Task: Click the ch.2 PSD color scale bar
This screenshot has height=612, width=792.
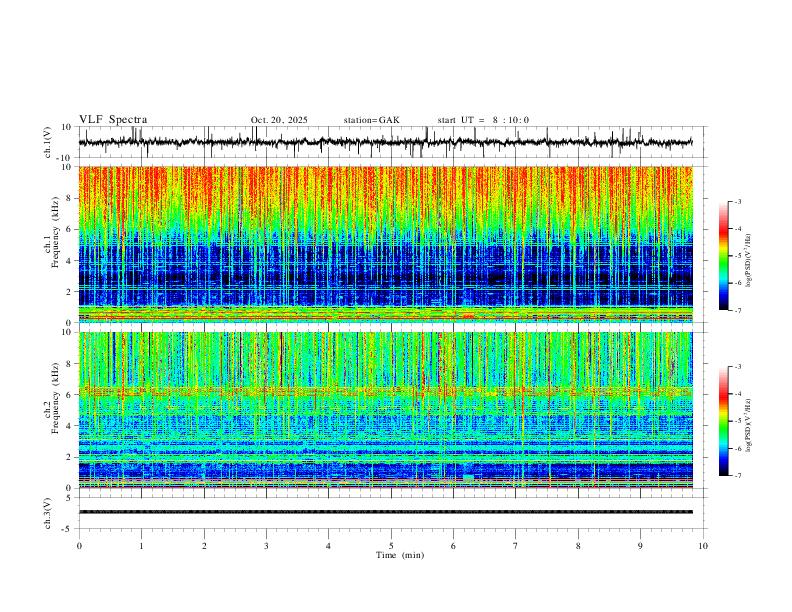Action: pyautogui.click(x=723, y=421)
